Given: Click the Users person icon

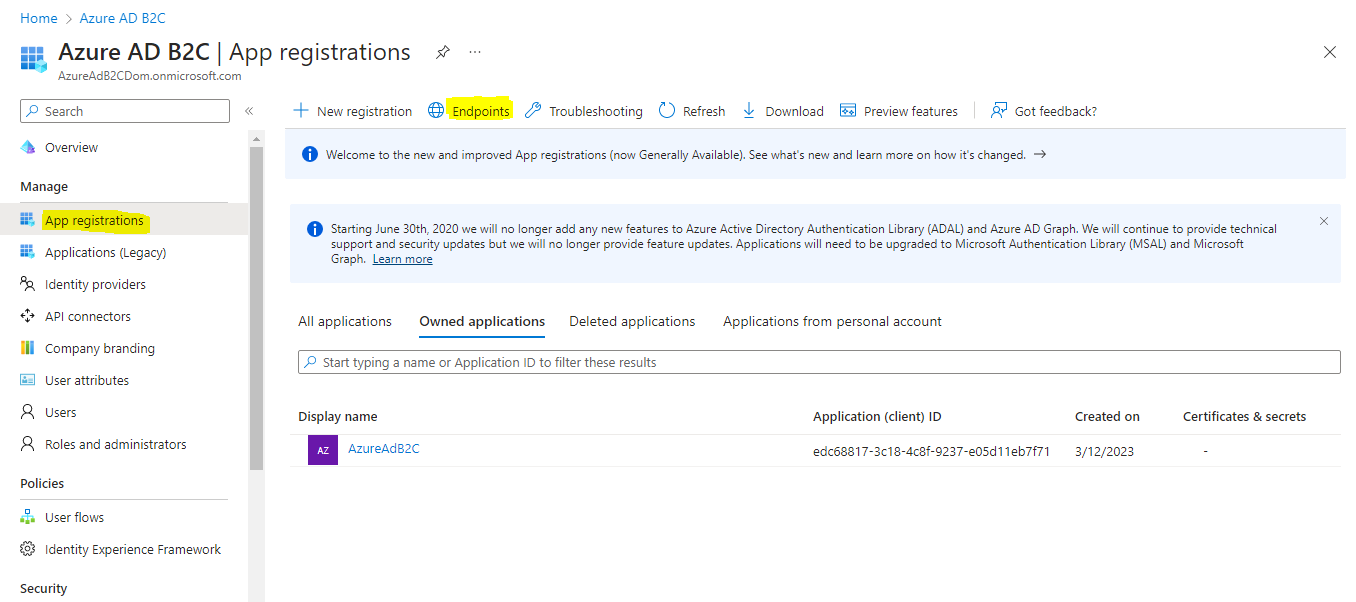Looking at the screenshot, I should point(28,412).
